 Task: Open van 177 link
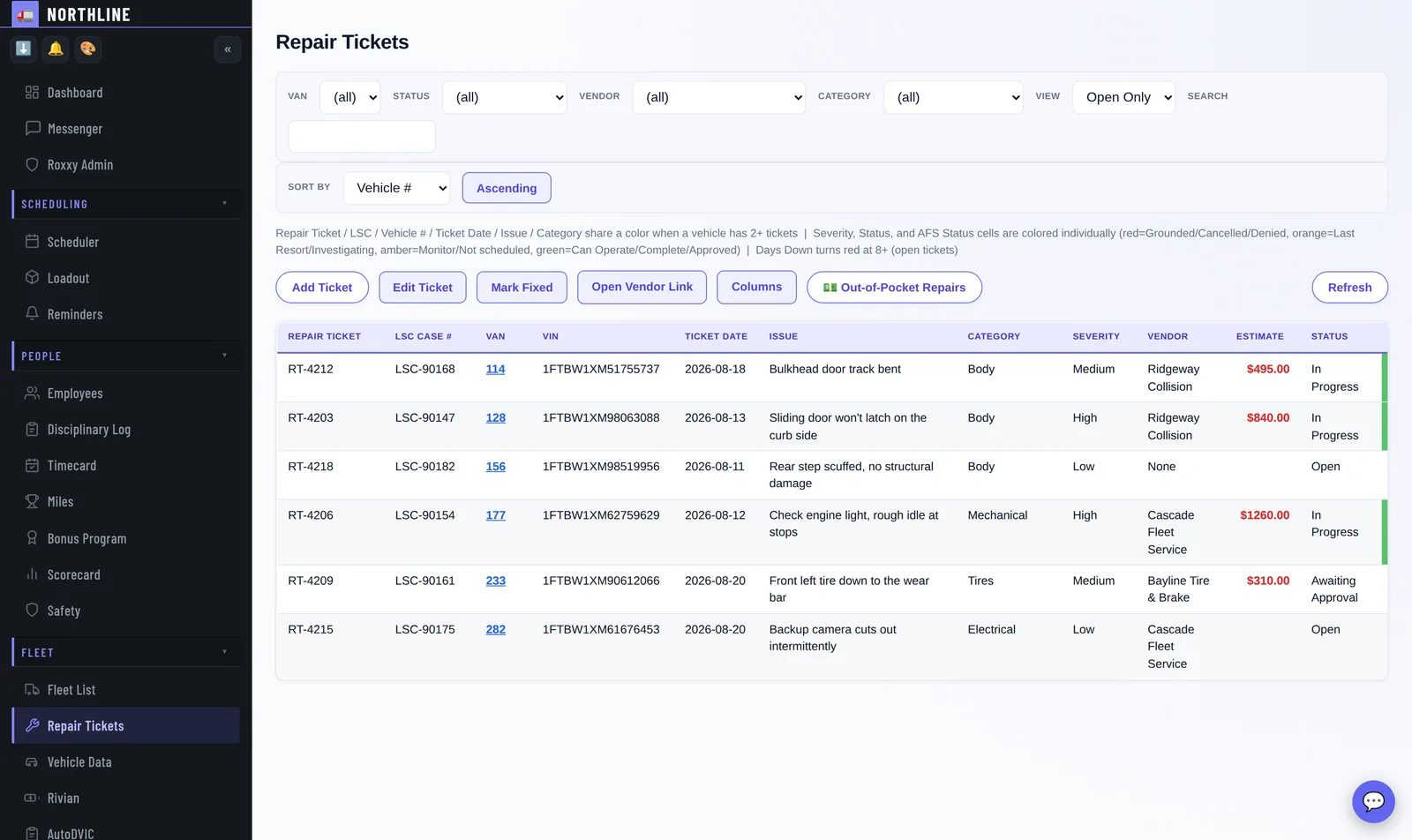click(496, 515)
